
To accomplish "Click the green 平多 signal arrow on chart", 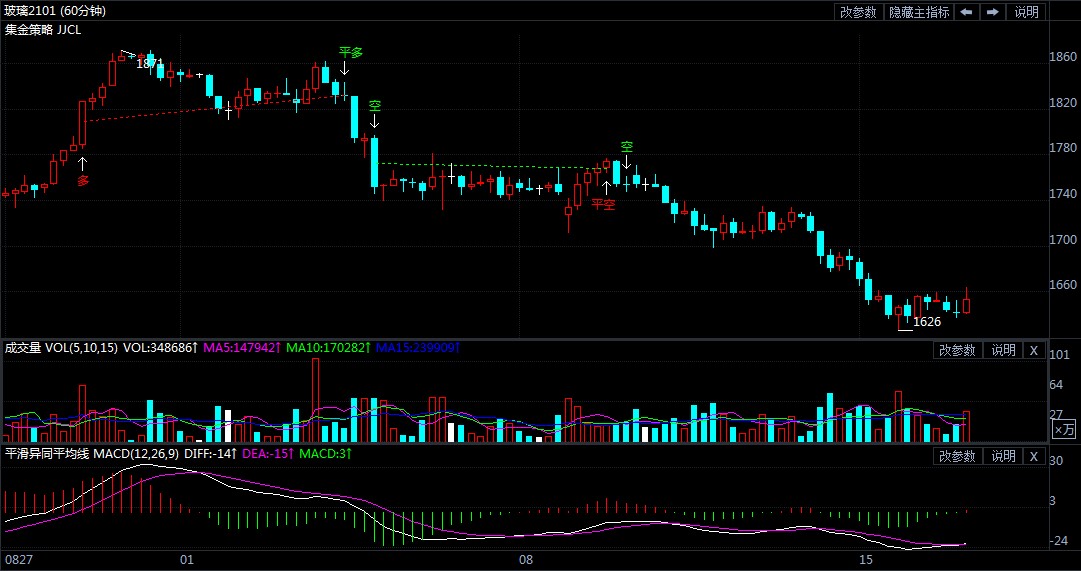I will (344, 68).
